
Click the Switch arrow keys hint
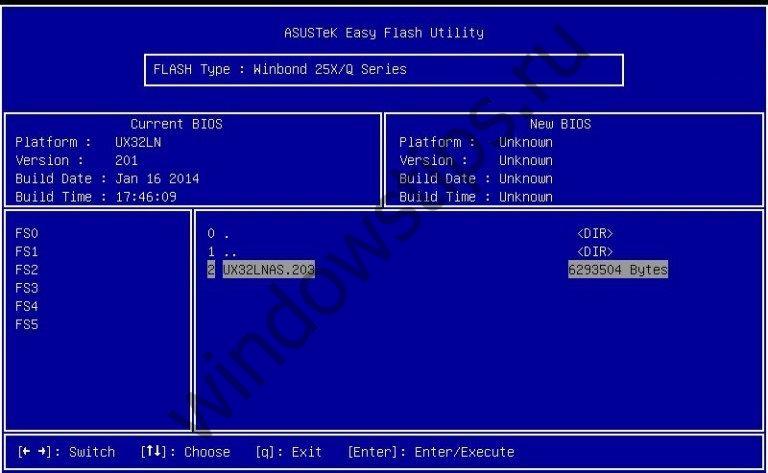pos(67,451)
